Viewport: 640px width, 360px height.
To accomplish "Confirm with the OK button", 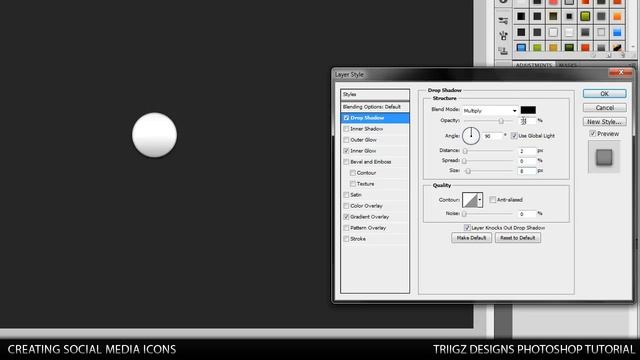I will [x=604, y=93].
